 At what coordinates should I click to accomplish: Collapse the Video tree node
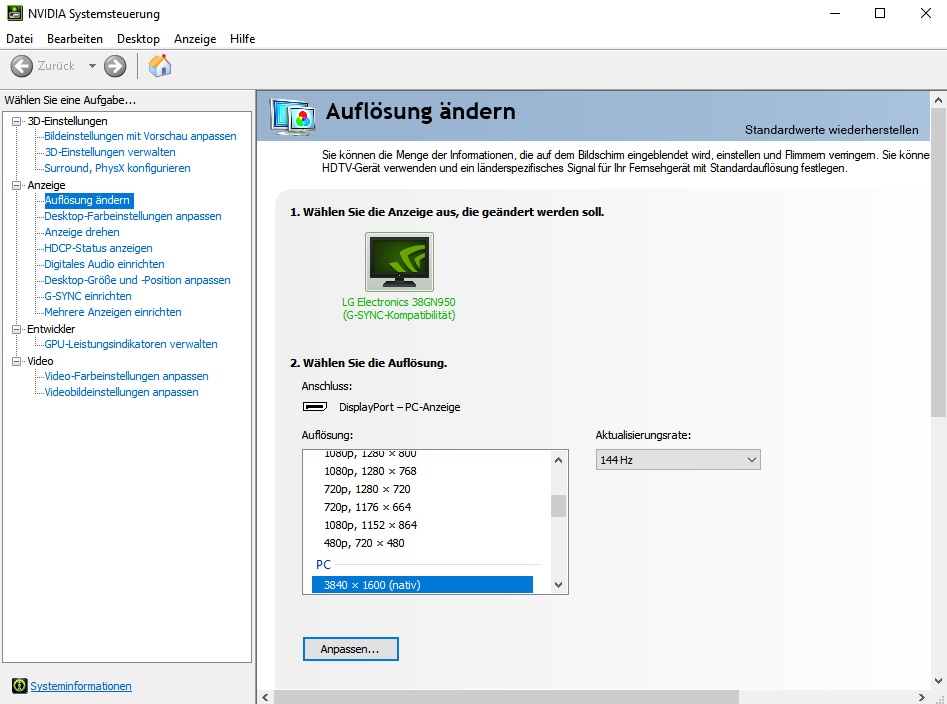coord(17,361)
